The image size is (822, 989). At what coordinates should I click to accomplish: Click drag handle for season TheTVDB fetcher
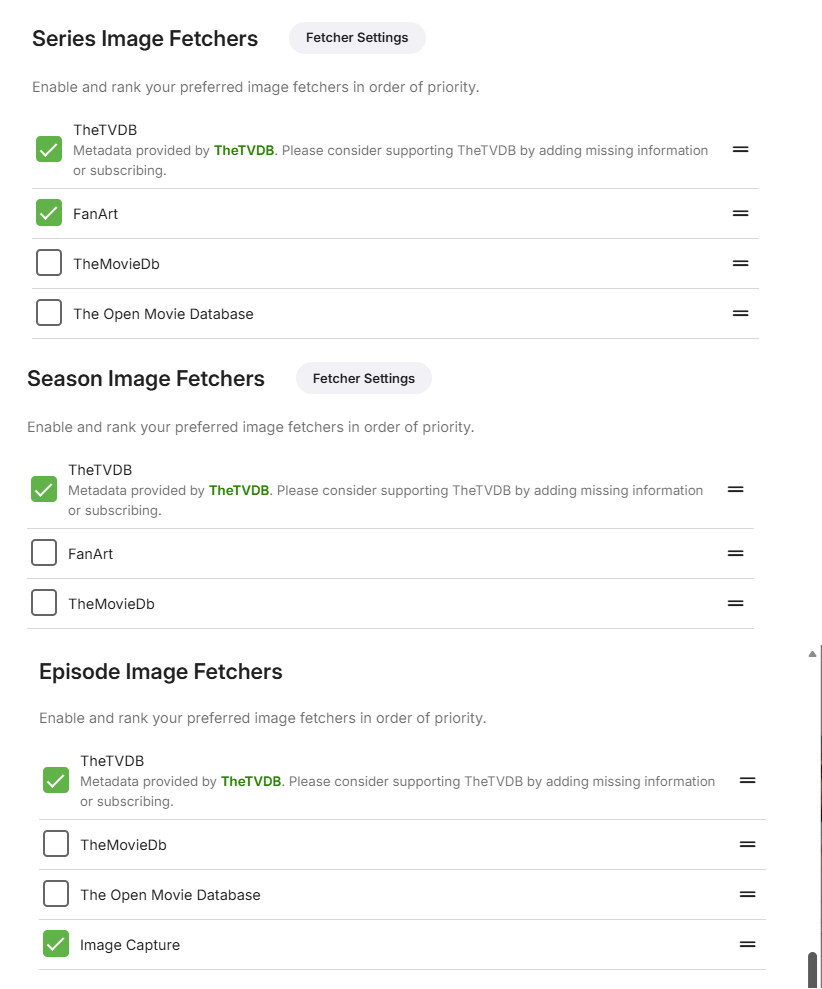pyautogui.click(x=735, y=490)
